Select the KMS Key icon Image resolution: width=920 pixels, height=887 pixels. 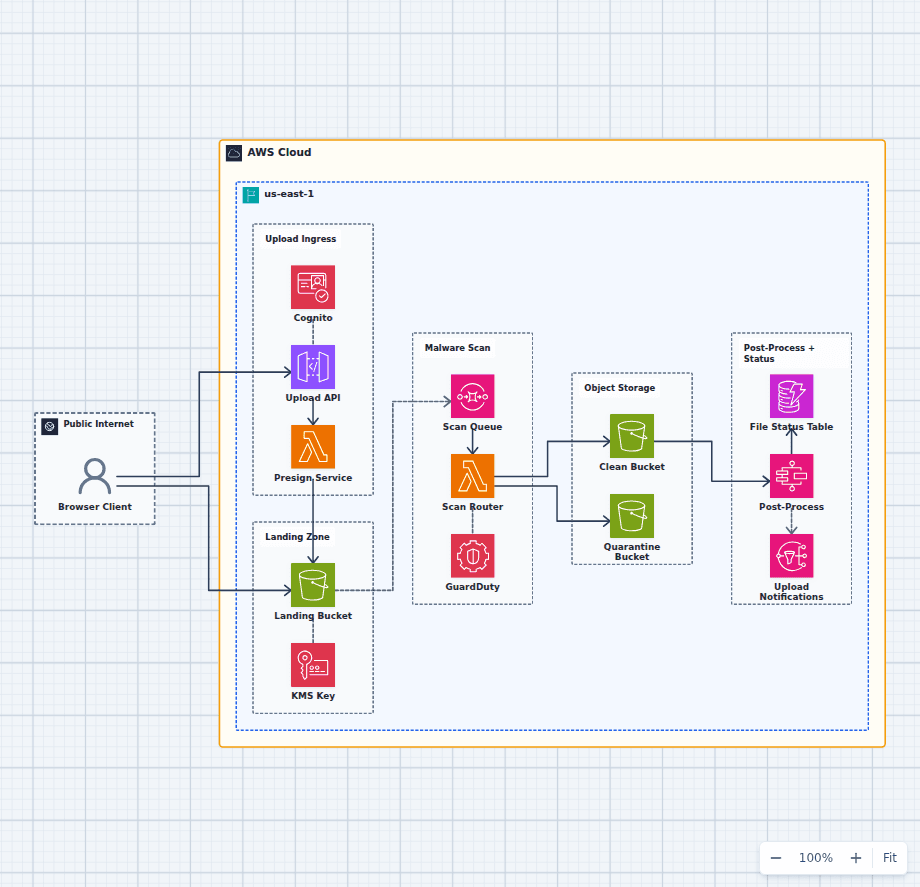[313, 665]
